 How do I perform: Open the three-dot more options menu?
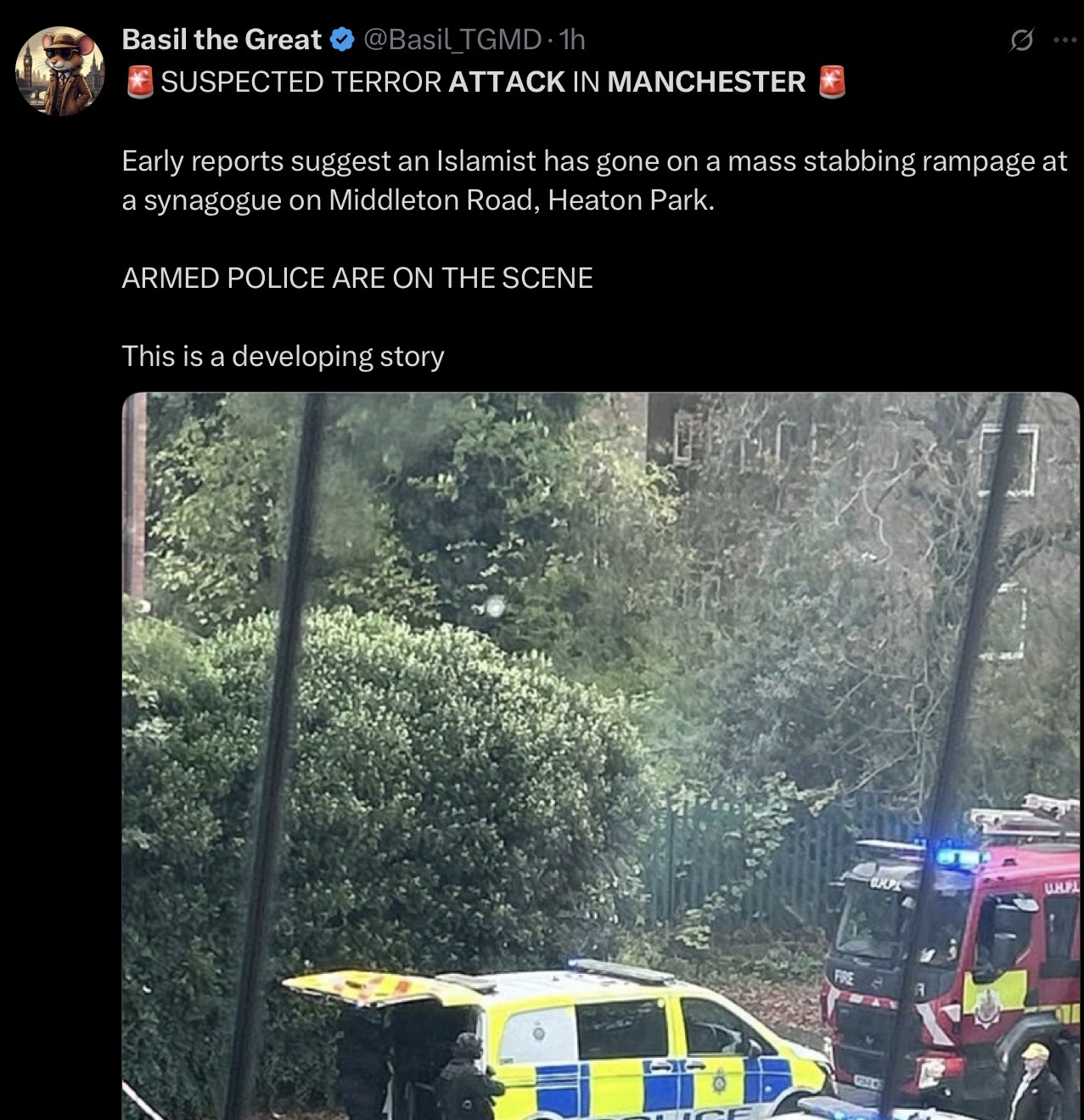pos(1064,40)
